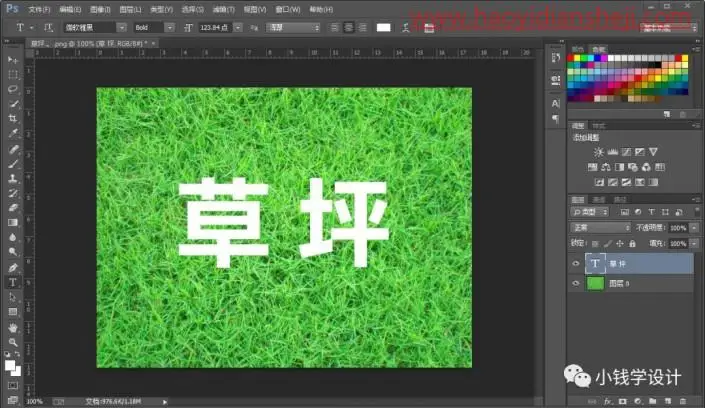This screenshot has height=408, width=705.
Task: Pick the red swatch in Swatches panel
Action: click(571, 58)
